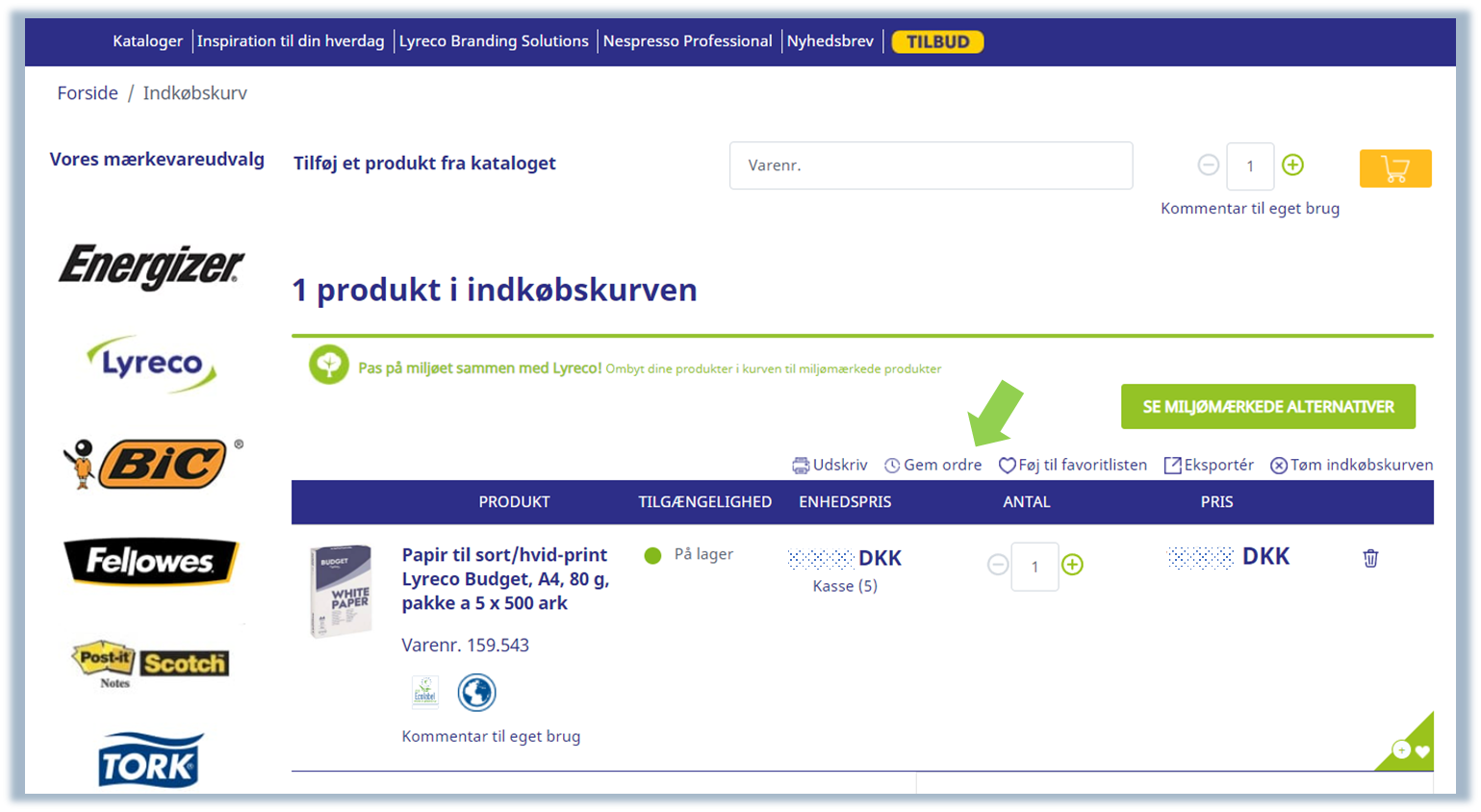Screen dimensions: 1481x812
Task: Open the paper product thumbnail image
Action: click(342, 591)
